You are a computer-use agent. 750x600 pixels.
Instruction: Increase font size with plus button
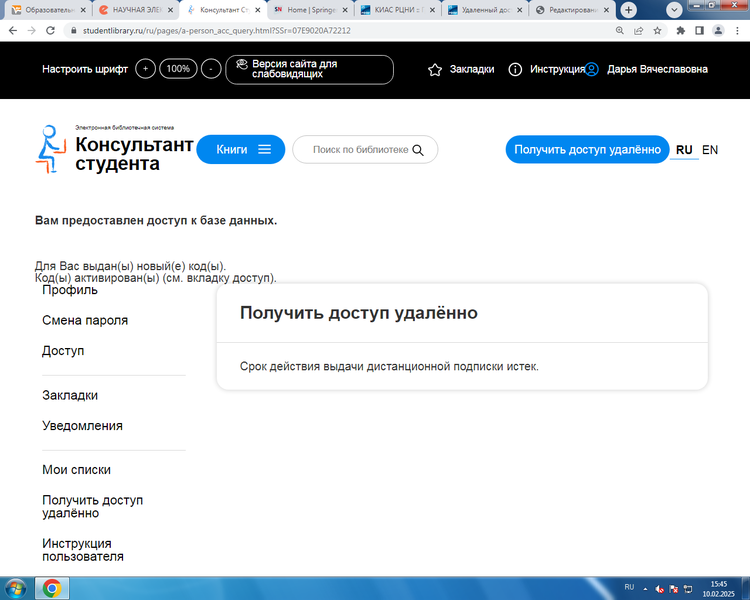click(x=145, y=69)
